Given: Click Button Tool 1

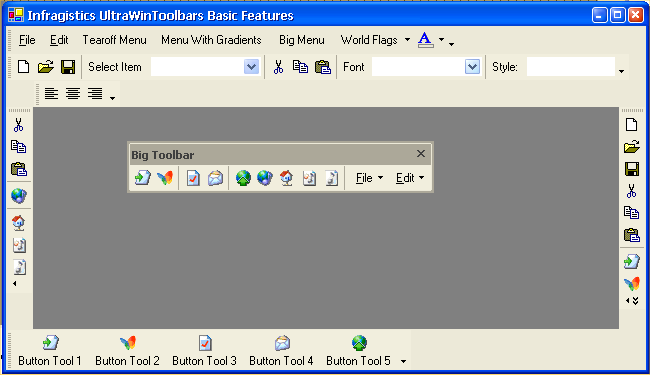Looking at the screenshot, I should pos(50,351).
